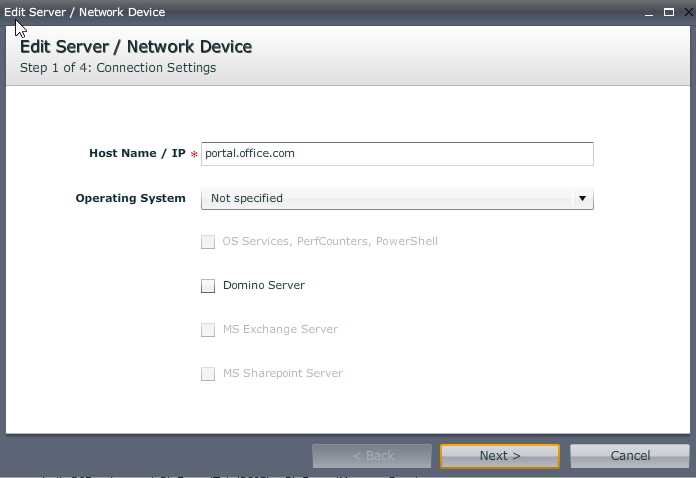Toggle the MS Exchange Server checkbox

208,330
